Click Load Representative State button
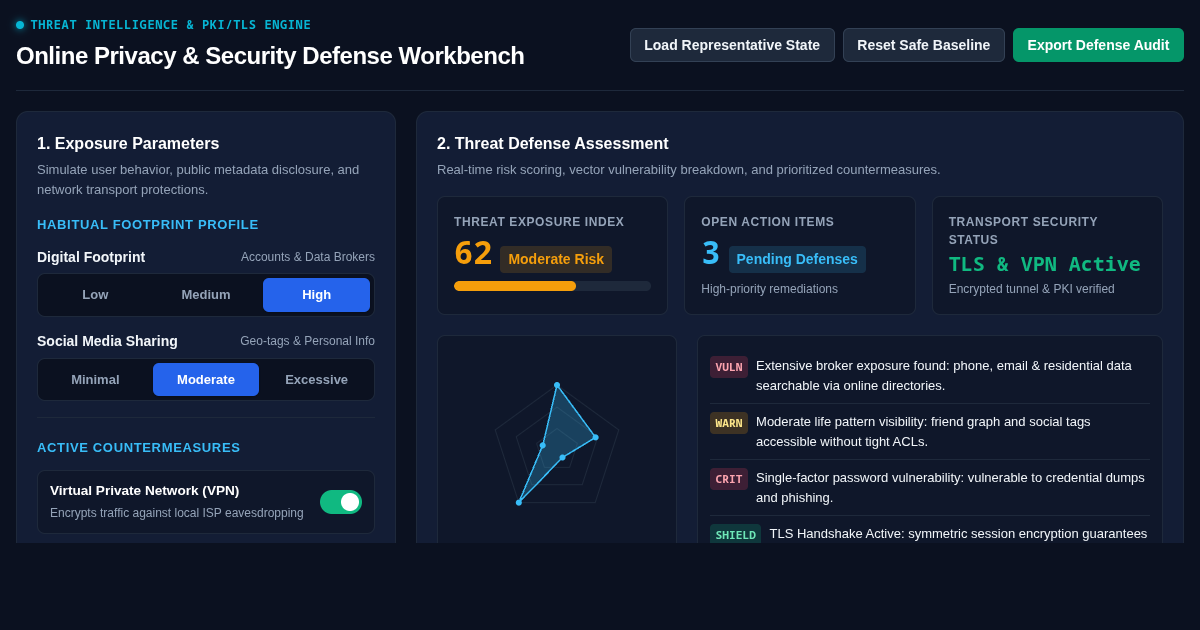 point(732,45)
